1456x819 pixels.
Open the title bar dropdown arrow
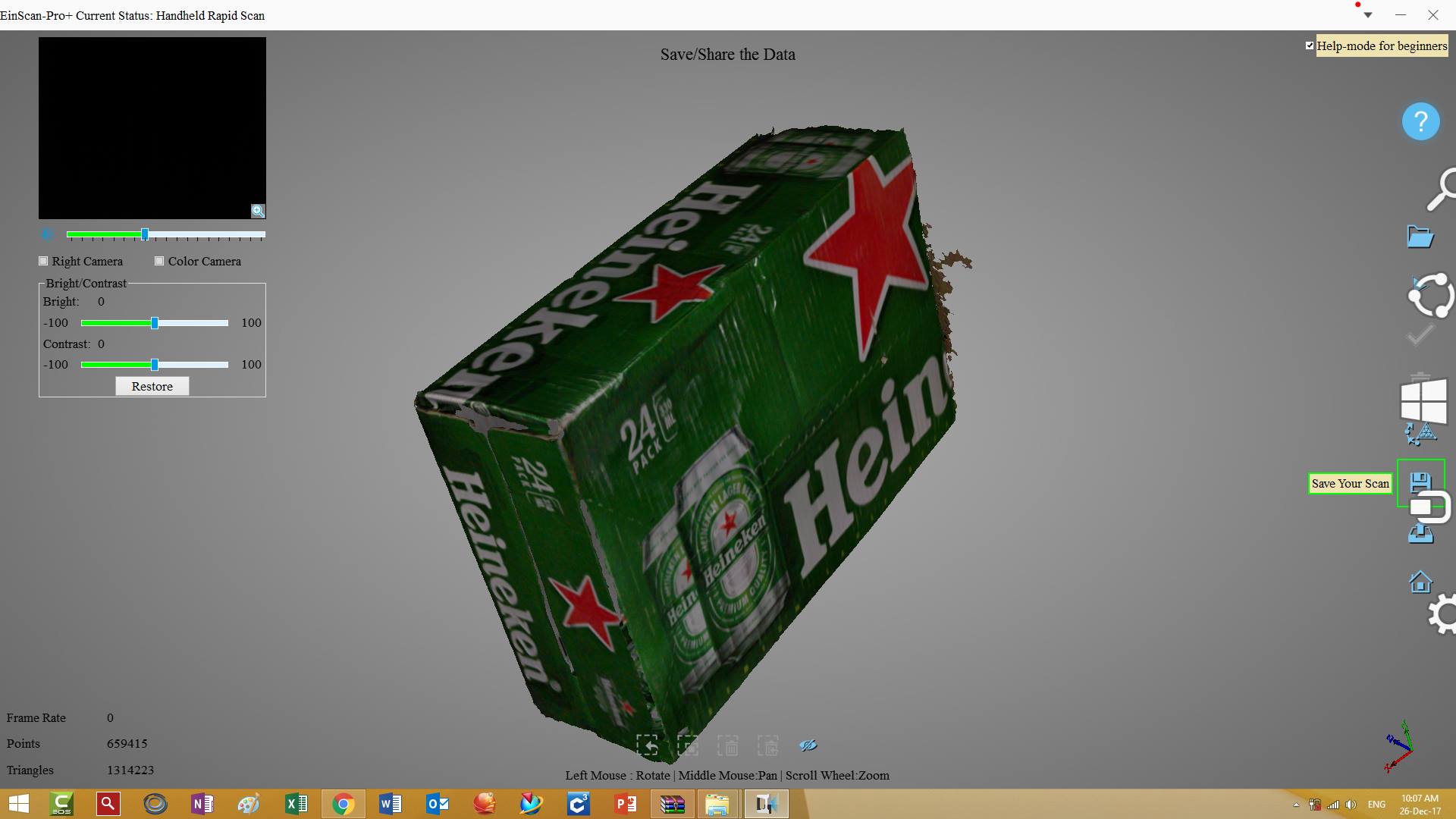(x=1368, y=15)
